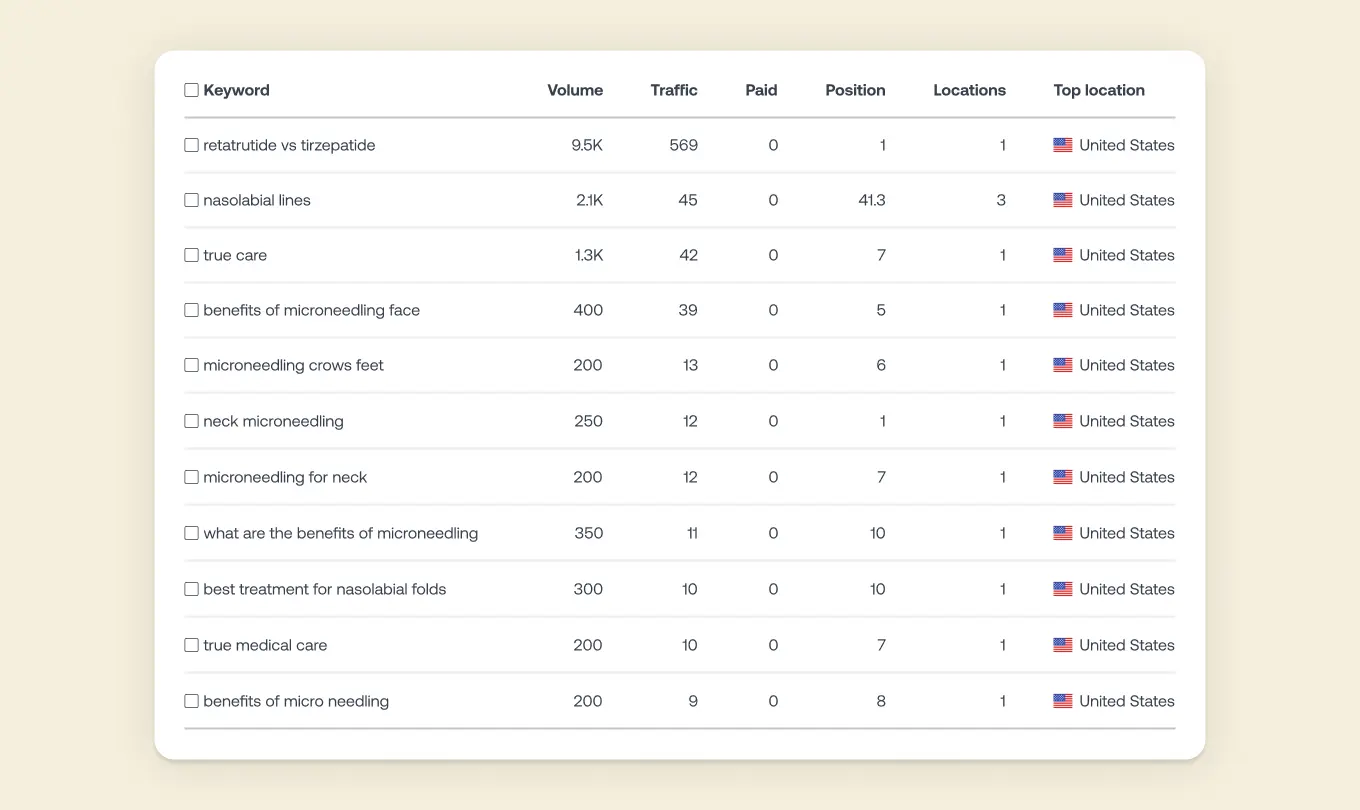Select all keywords using the header checkbox
1360x810 pixels.
pos(191,90)
